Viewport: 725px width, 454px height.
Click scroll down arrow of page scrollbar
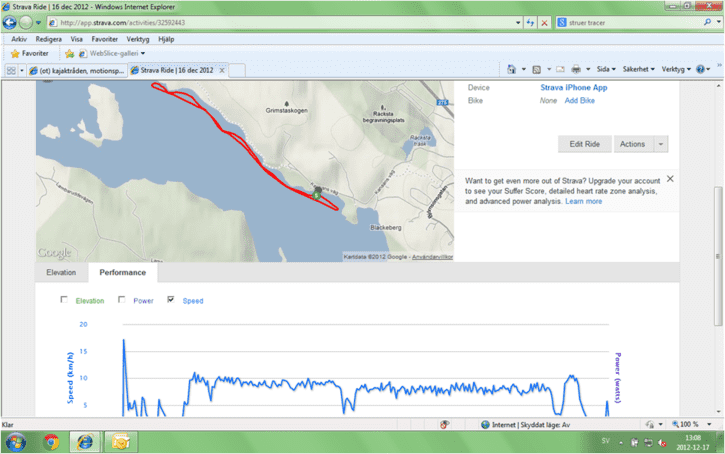pos(718,411)
